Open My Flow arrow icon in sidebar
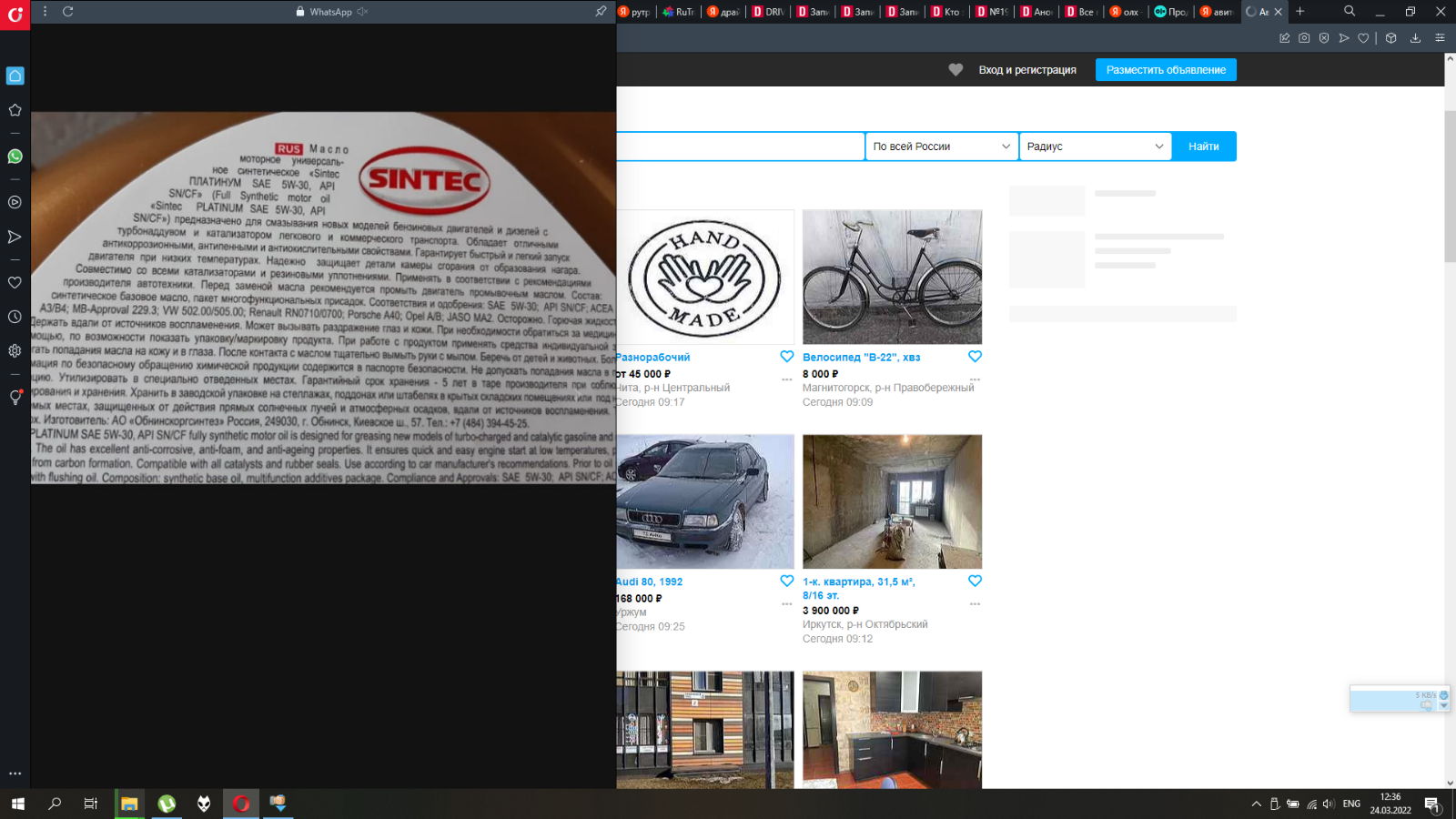 coord(15,237)
